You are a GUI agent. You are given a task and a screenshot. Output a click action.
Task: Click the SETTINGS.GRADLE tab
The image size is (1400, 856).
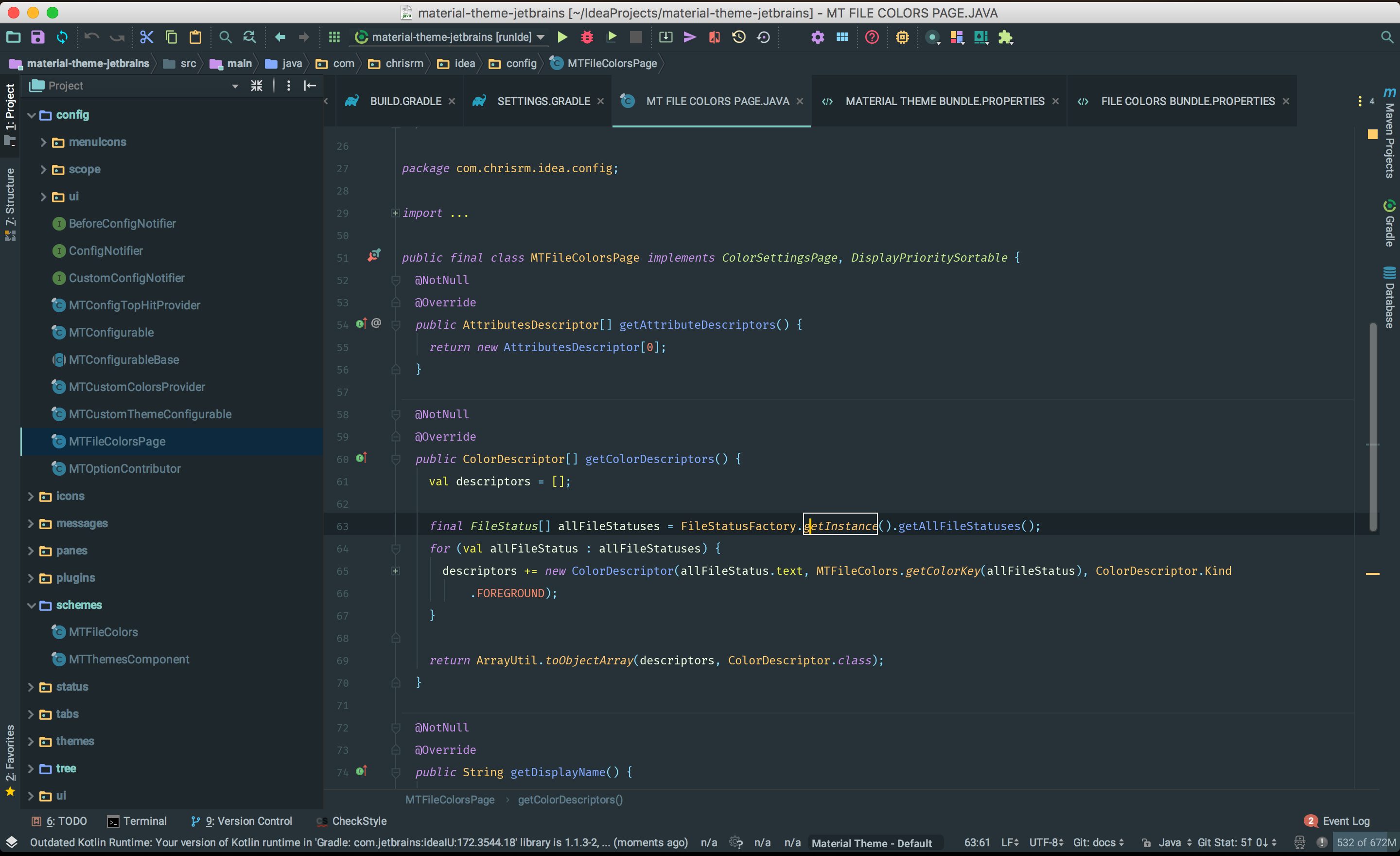(x=545, y=101)
